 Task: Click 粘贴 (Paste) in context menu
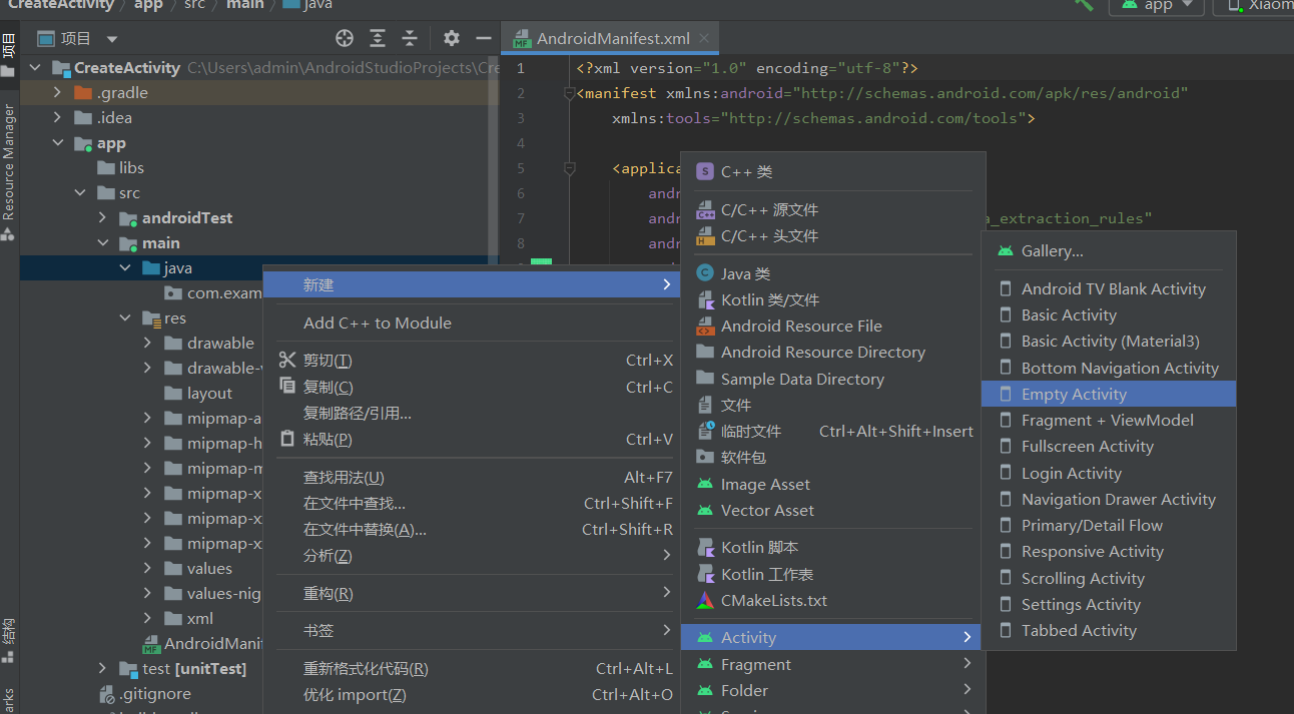(x=327, y=439)
